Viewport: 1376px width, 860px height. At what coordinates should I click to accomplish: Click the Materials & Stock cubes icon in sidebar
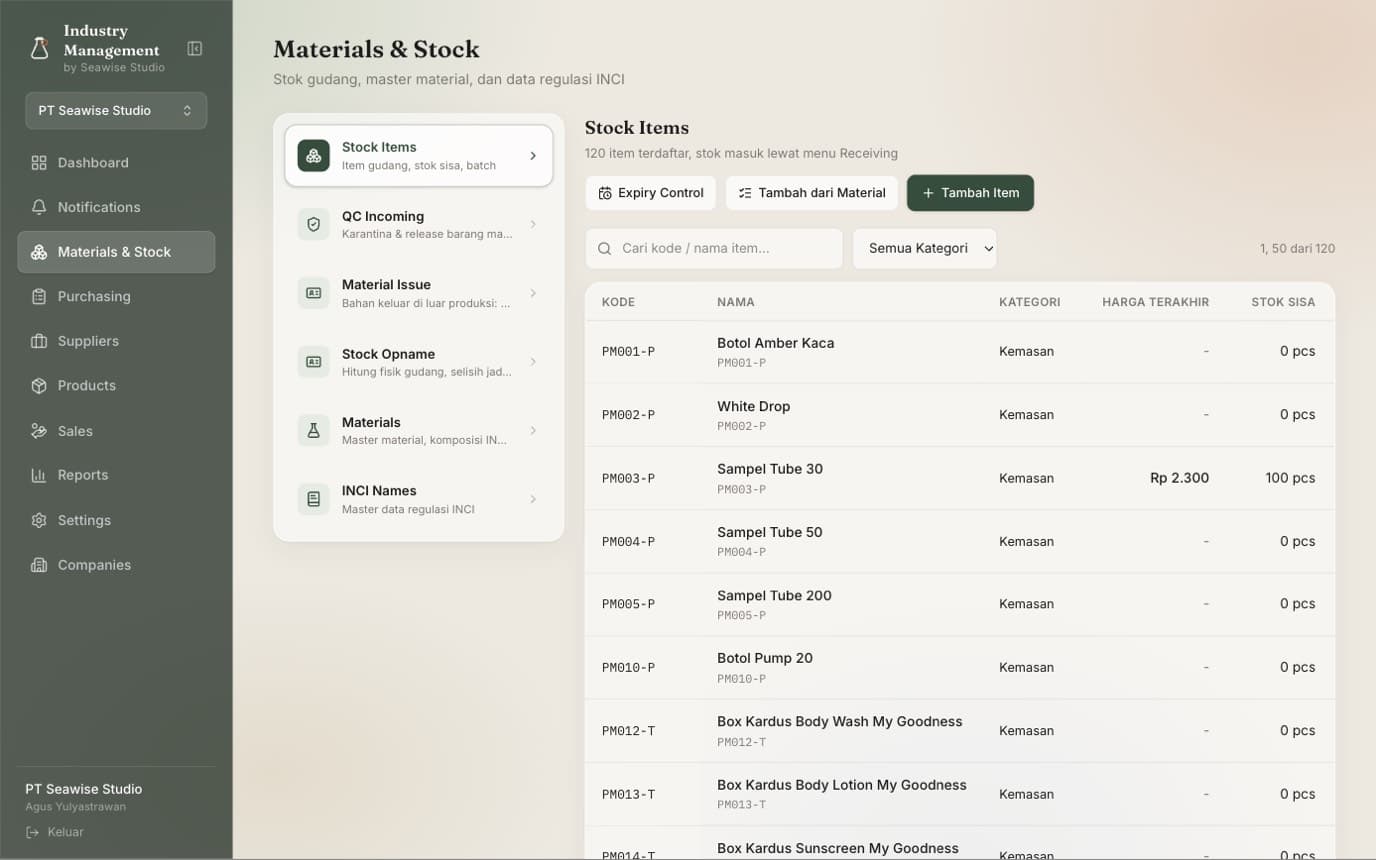tap(39, 252)
